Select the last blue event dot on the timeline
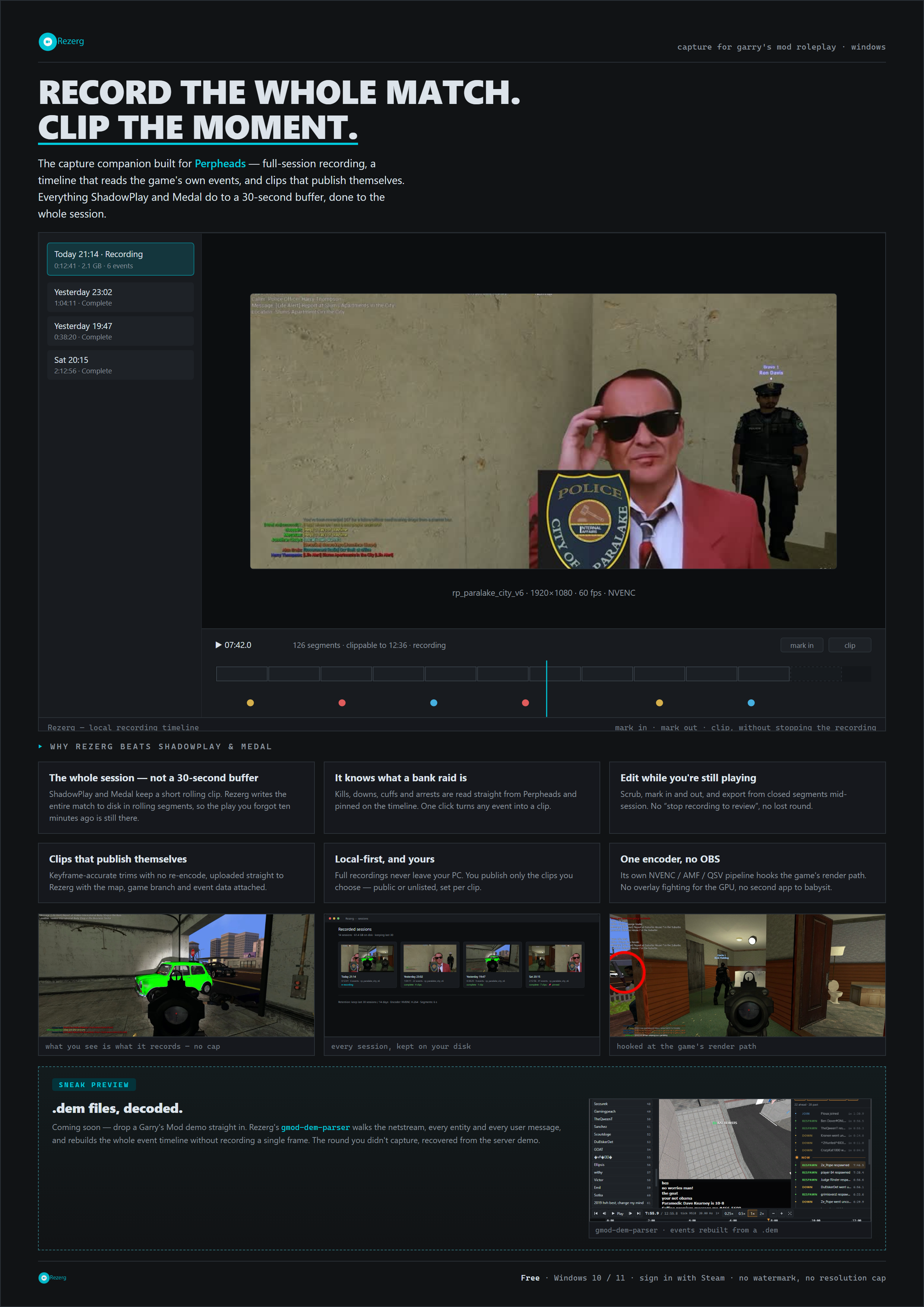 tap(751, 702)
